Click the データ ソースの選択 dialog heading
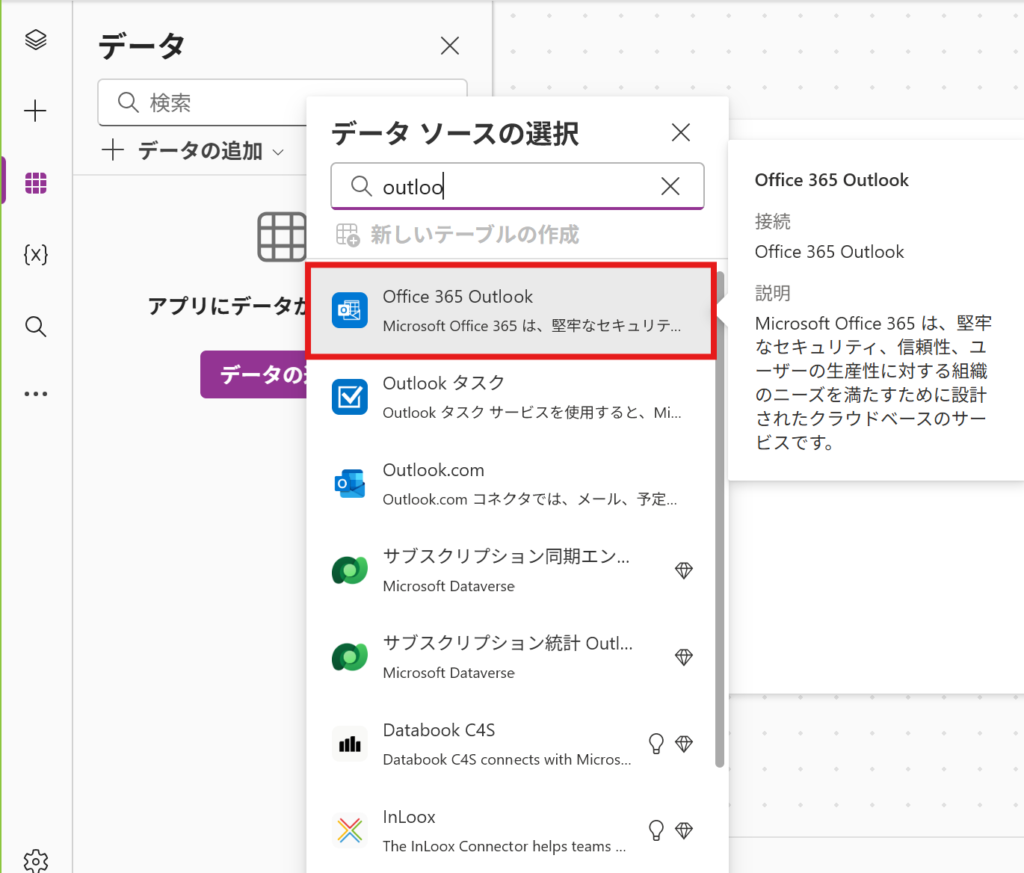The image size is (1024, 873). (455, 134)
